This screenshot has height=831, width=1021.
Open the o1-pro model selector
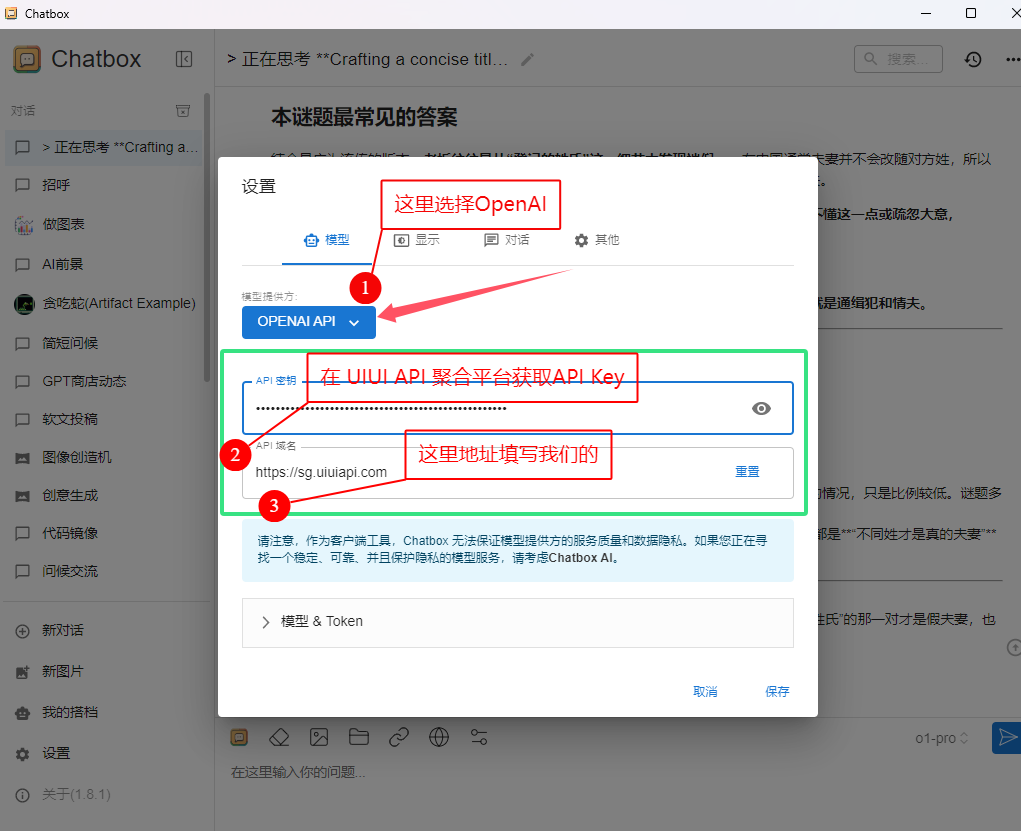tap(942, 738)
